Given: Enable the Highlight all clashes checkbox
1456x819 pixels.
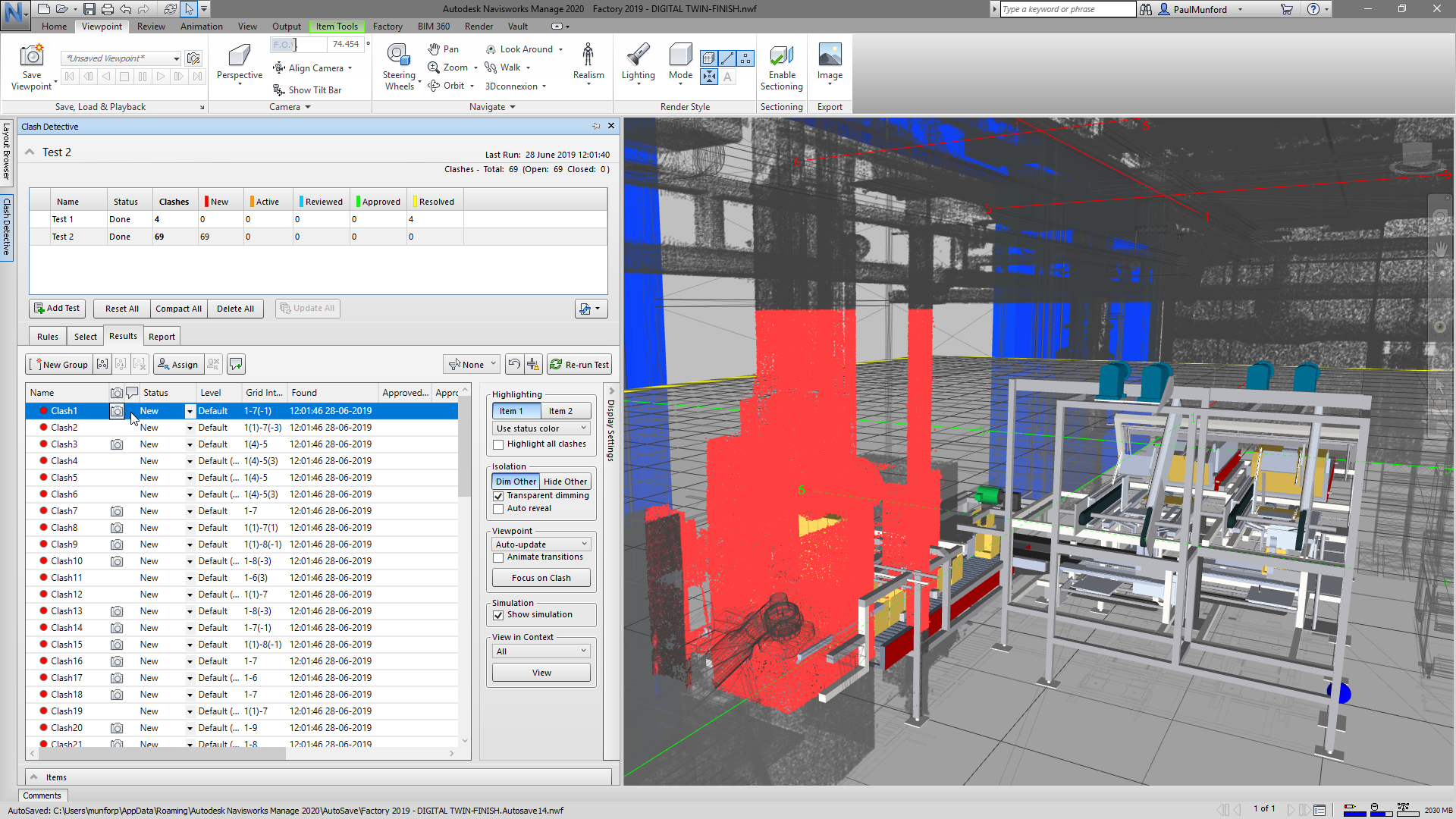Looking at the screenshot, I should pos(498,445).
